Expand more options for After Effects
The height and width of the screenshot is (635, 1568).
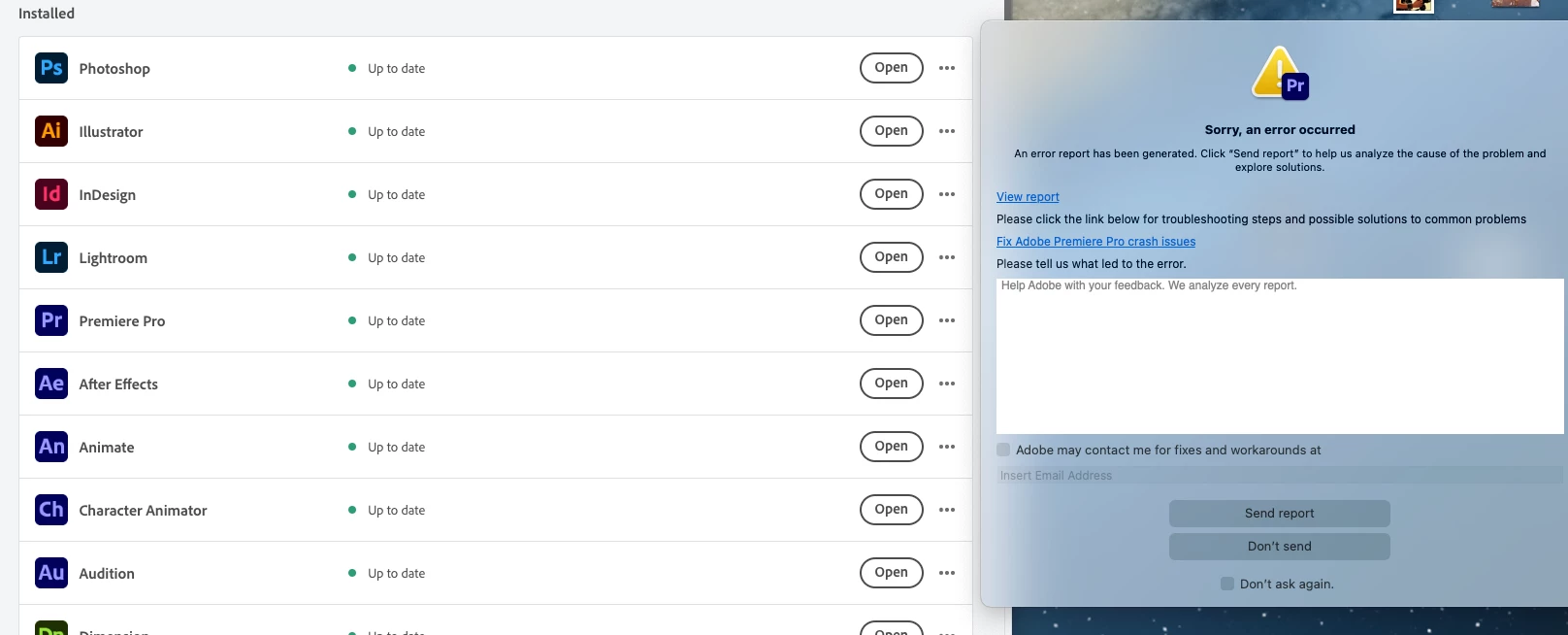[x=947, y=384]
